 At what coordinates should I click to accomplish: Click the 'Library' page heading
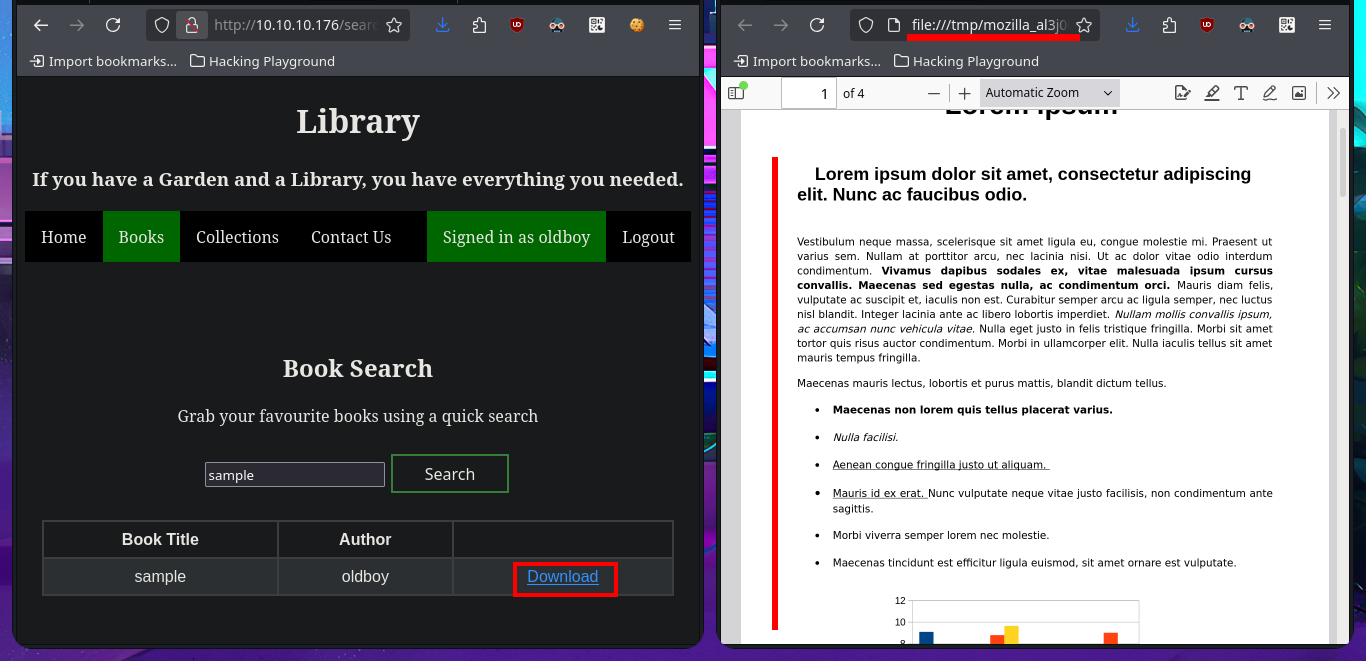pyautogui.click(x=358, y=121)
